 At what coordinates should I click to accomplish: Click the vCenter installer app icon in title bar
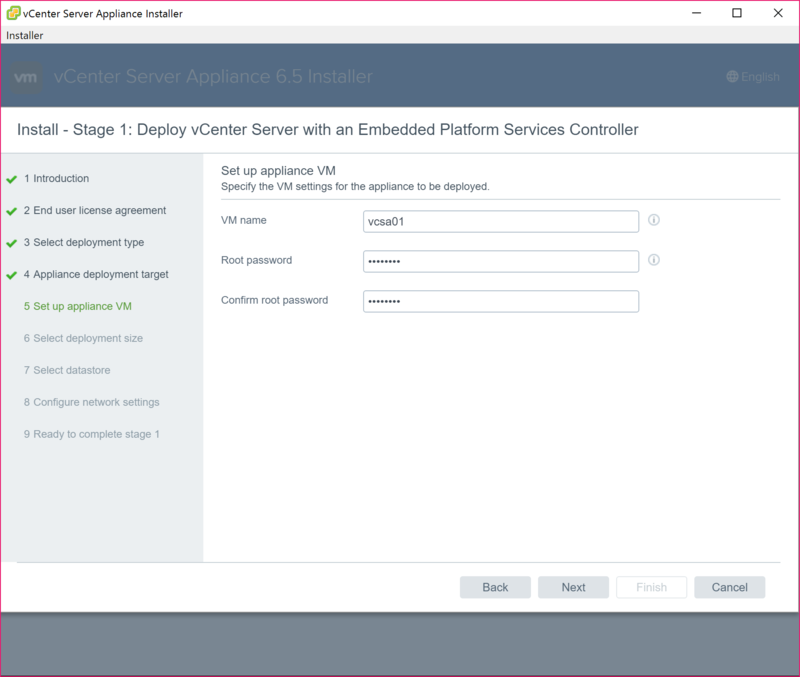[x=13, y=13]
